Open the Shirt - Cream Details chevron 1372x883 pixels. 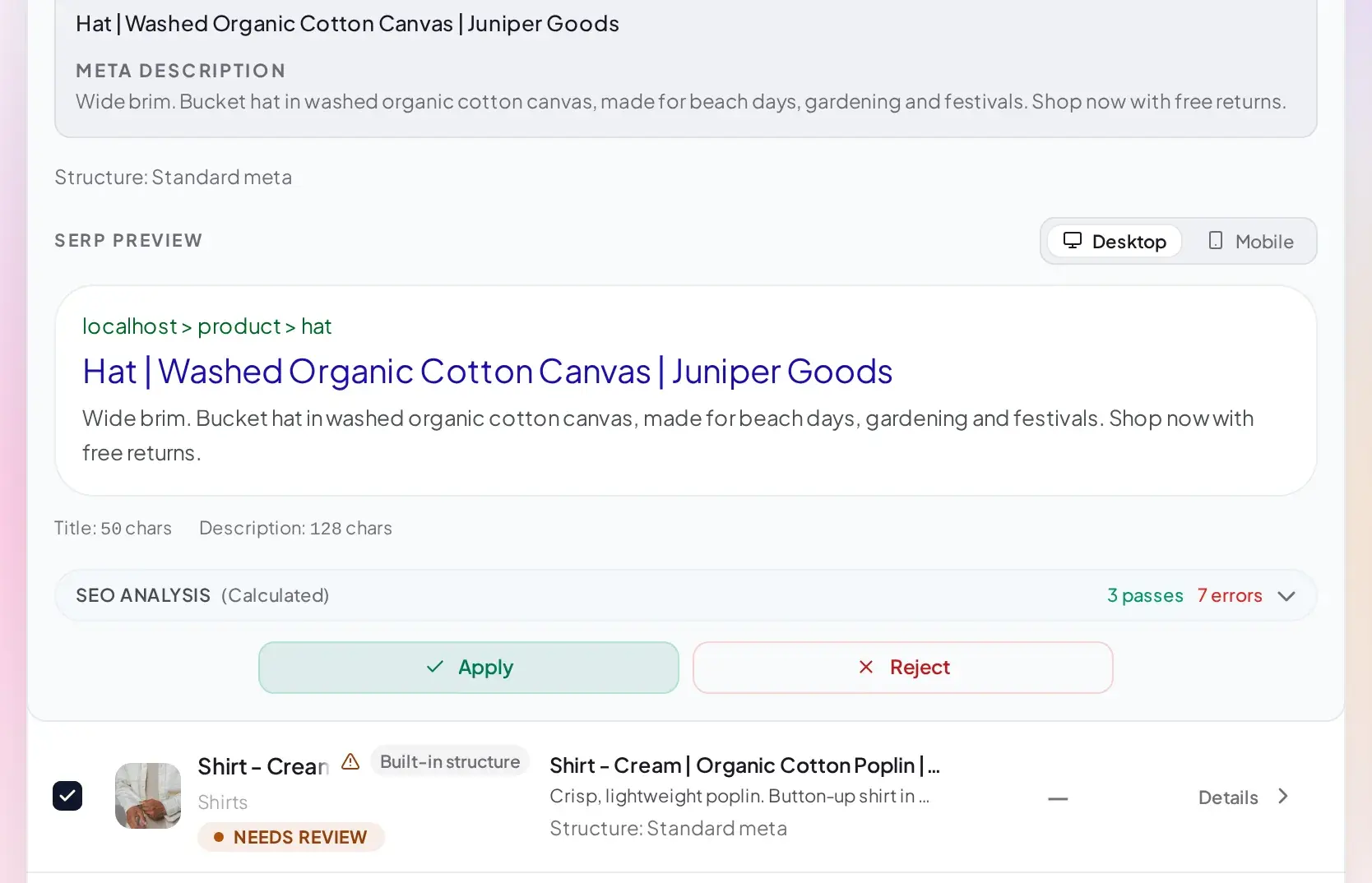[1283, 796]
